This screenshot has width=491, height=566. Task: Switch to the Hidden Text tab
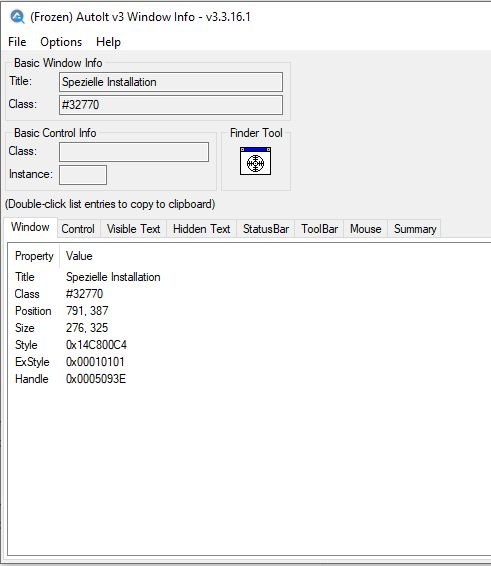(201, 229)
